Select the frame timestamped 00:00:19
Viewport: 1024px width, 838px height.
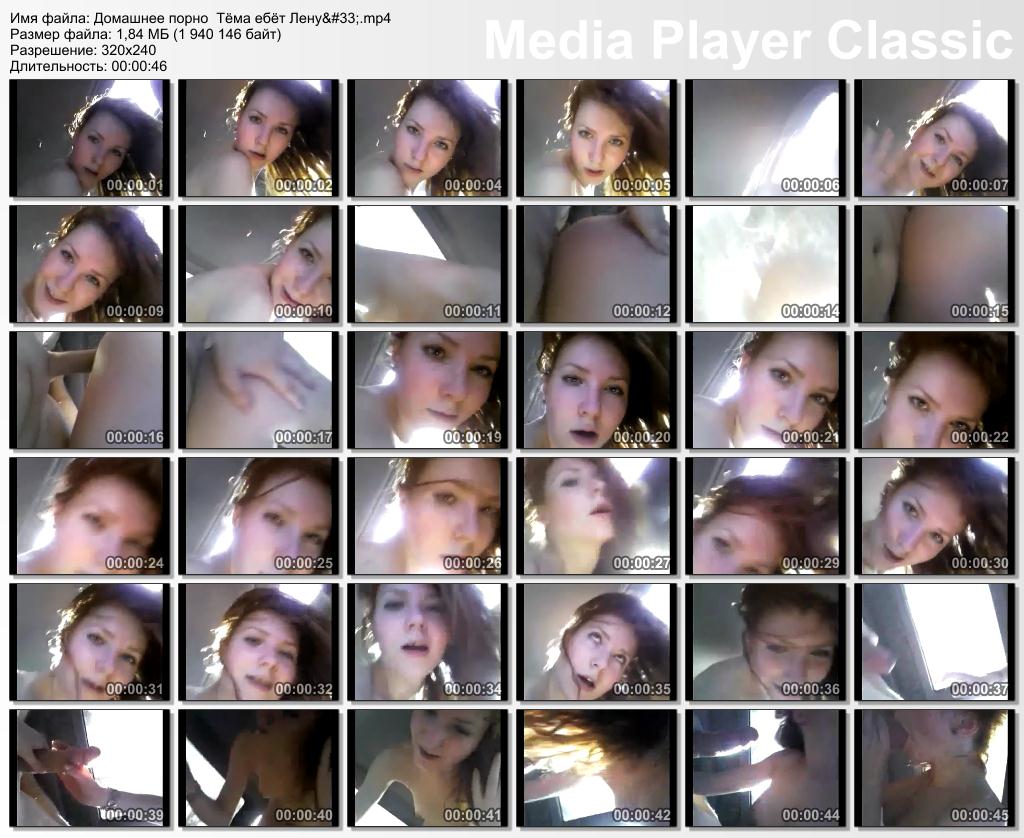pos(428,391)
